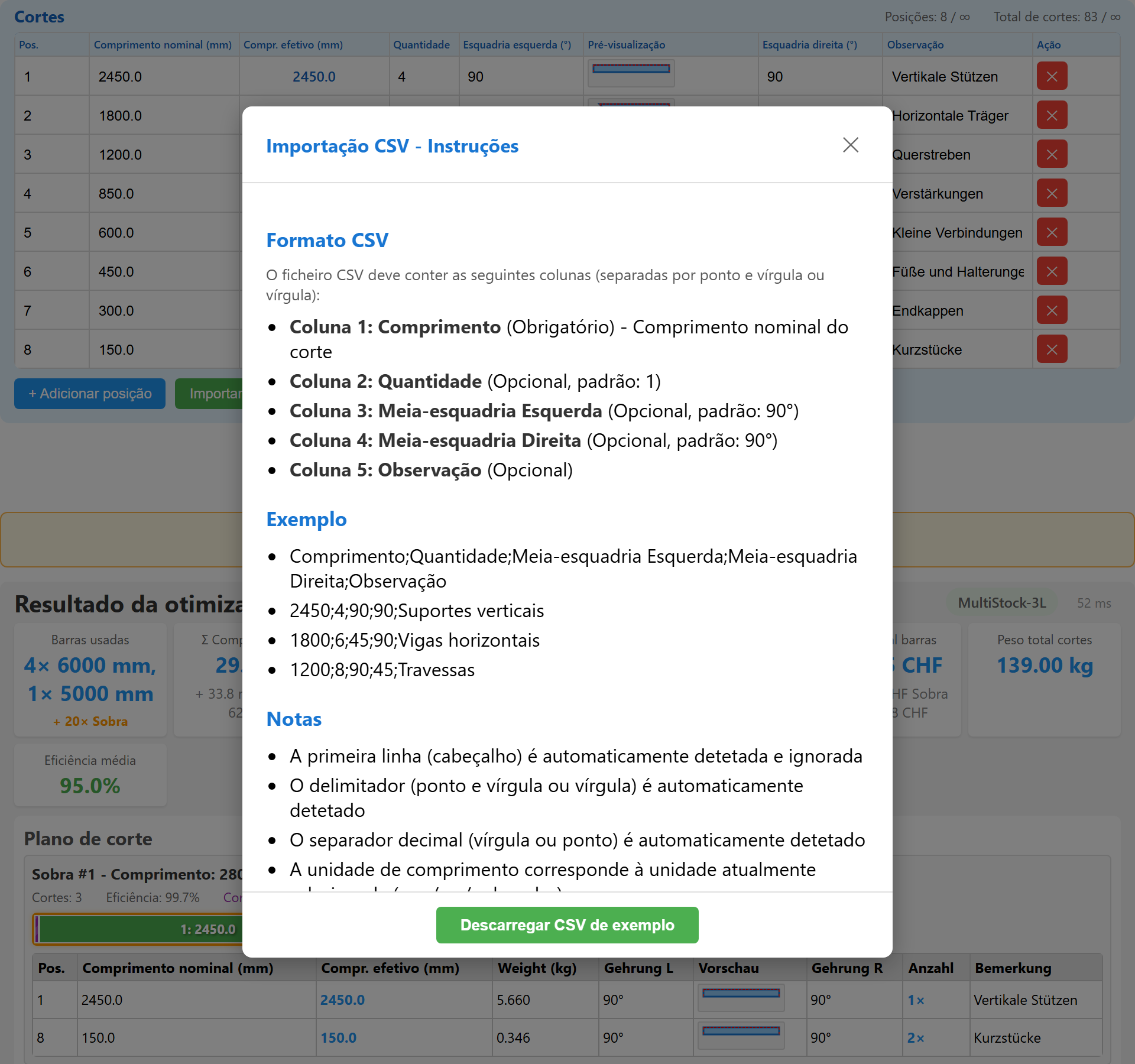Click the Eficiência média 95.0% card
Screen dimensions: 1135x1064
tap(90, 776)
